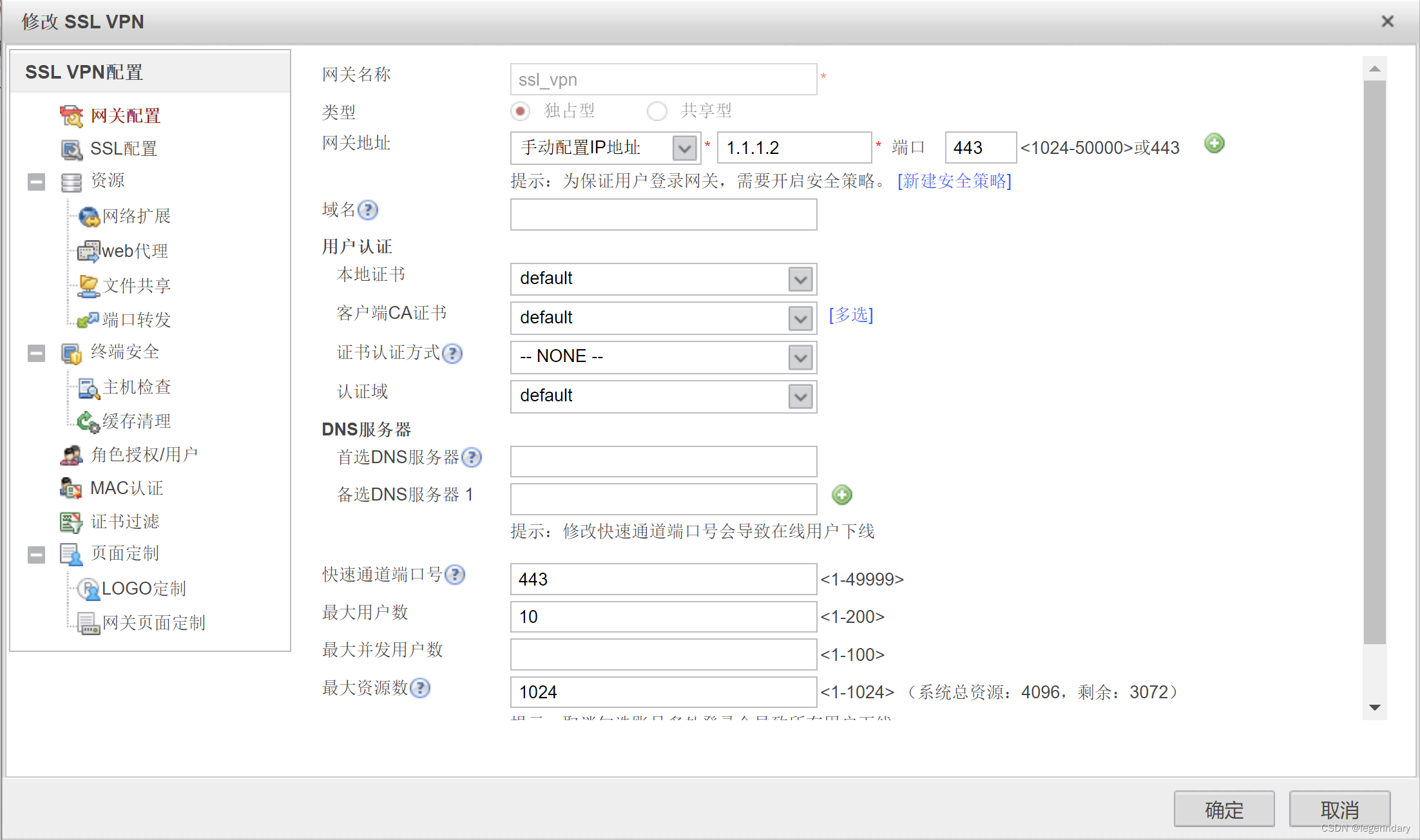Viewport: 1420px width, 840px height.
Task: Click help icon beside 首选DNS服务器
Action: coord(472,457)
